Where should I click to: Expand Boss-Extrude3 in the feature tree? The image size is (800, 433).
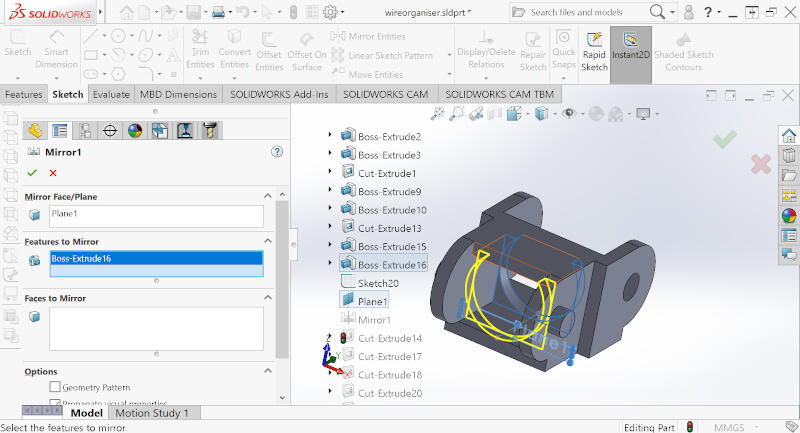330,153
